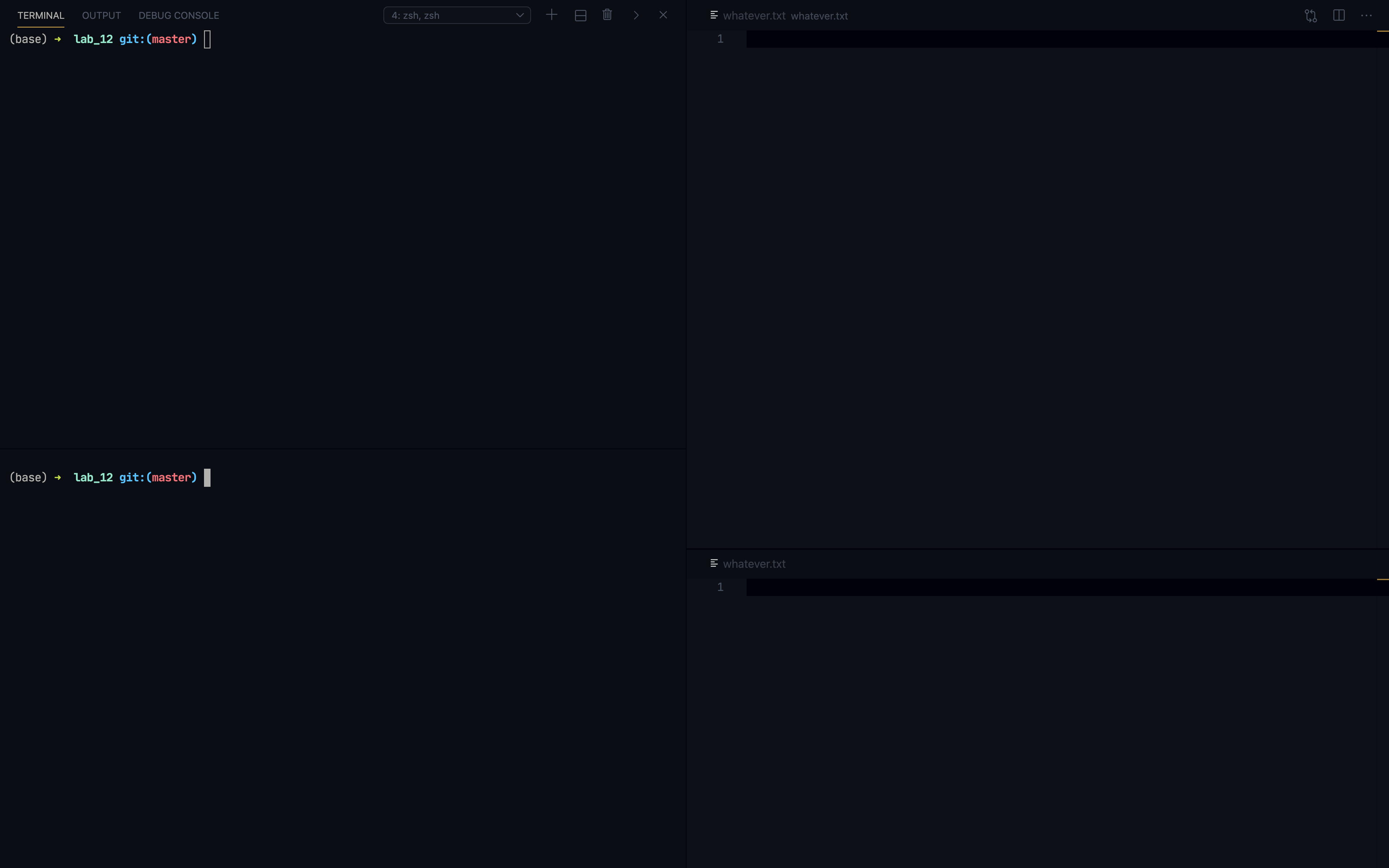The width and height of the screenshot is (1389, 868).
Task: Select whatever.txt tab in top editor
Action: pos(753,16)
